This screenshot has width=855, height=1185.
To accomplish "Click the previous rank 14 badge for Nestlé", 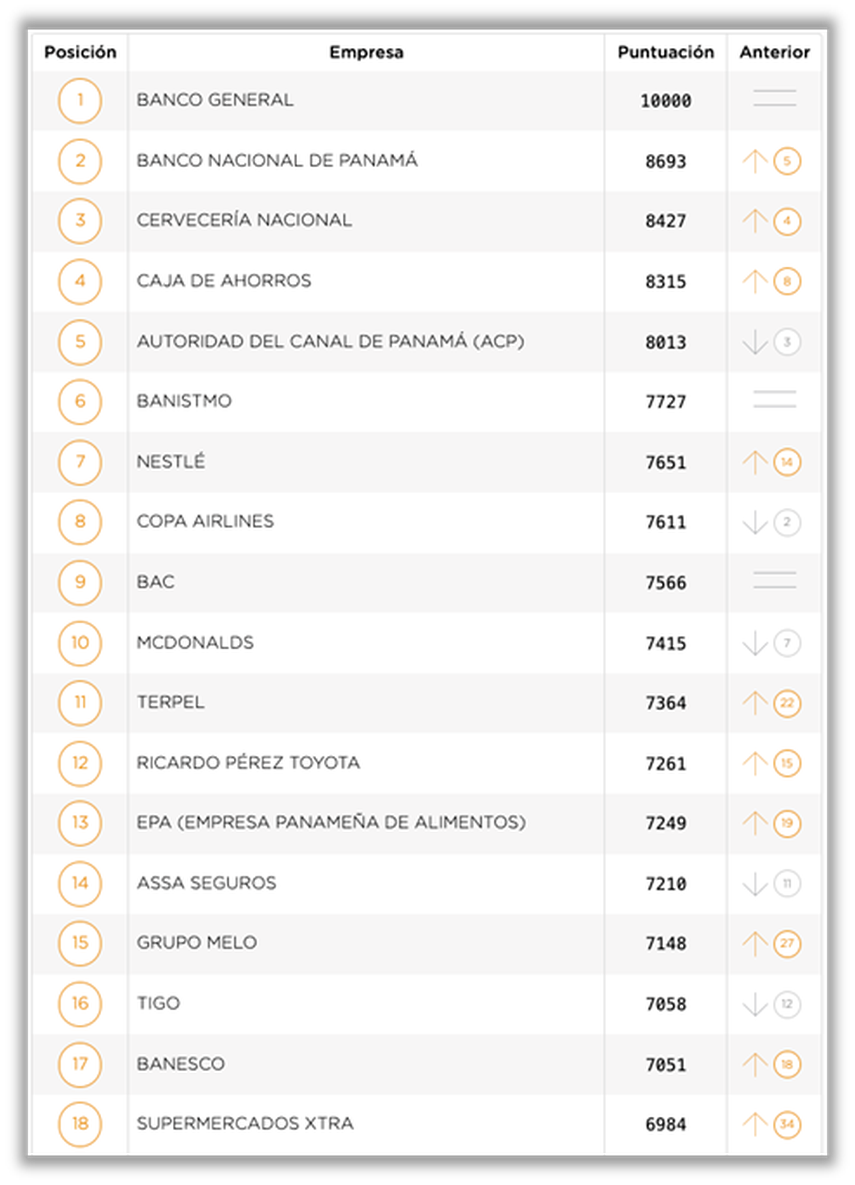I will click(x=787, y=463).
